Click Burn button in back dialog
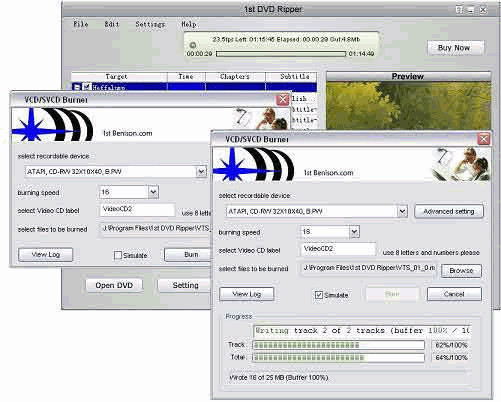The image size is (501, 402). pyautogui.click(x=188, y=255)
